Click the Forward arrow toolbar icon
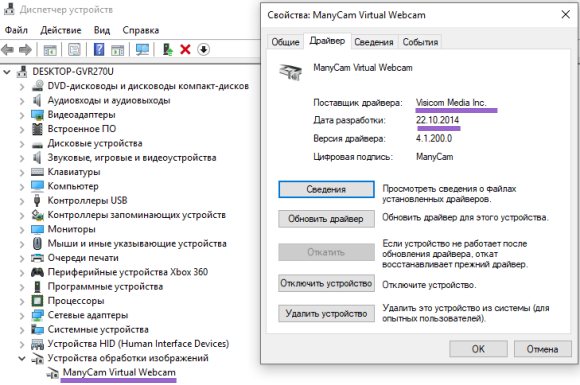Image resolution: width=580 pixels, height=385 pixels. 25,50
